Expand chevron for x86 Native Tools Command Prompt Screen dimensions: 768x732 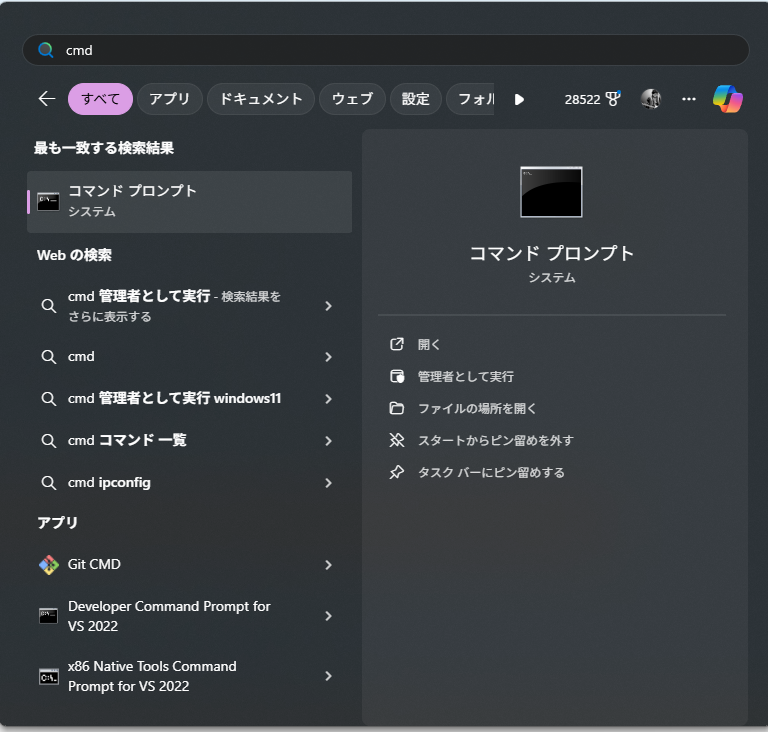pos(328,676)
